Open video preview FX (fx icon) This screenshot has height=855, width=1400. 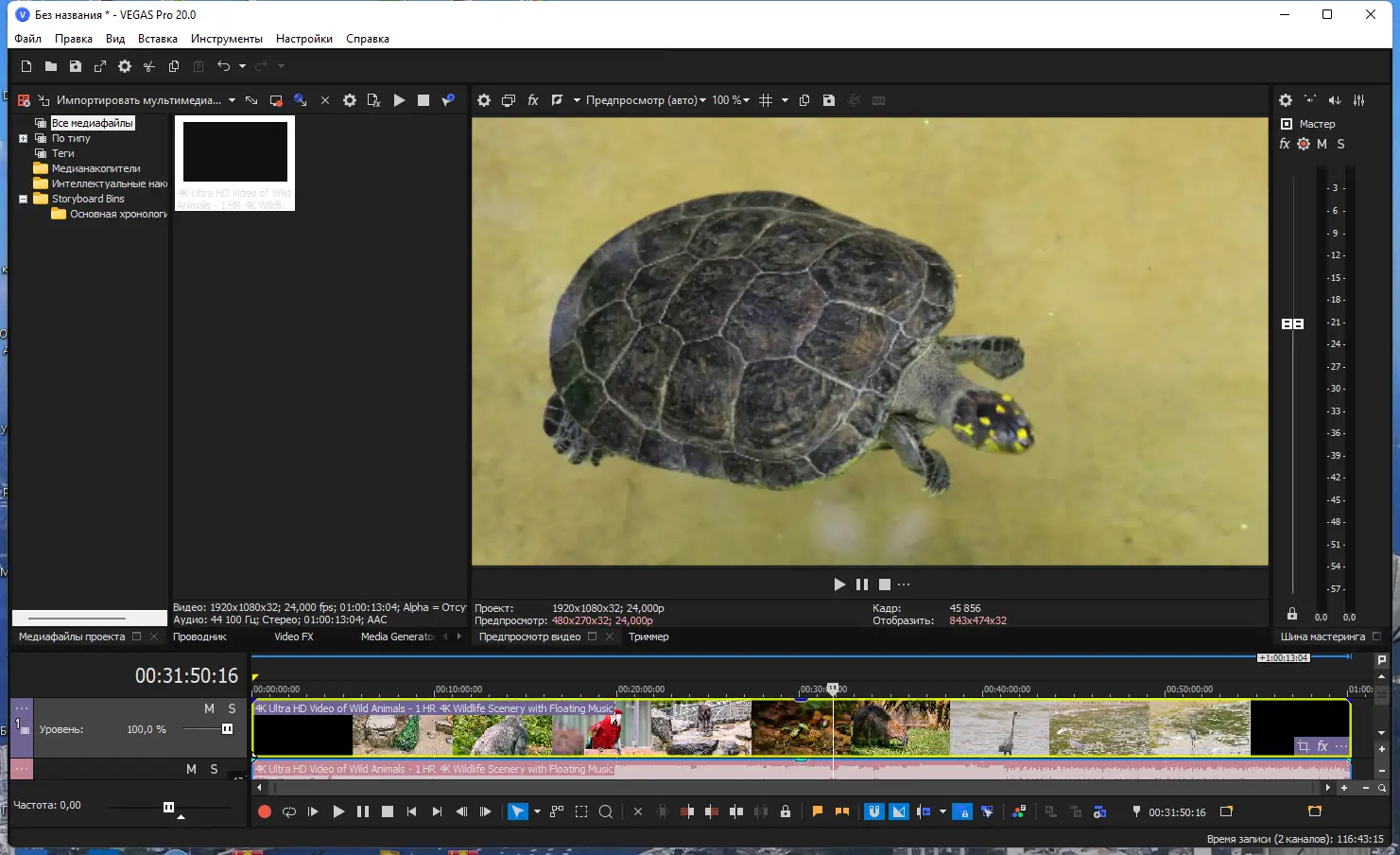(x=533, y=100)
